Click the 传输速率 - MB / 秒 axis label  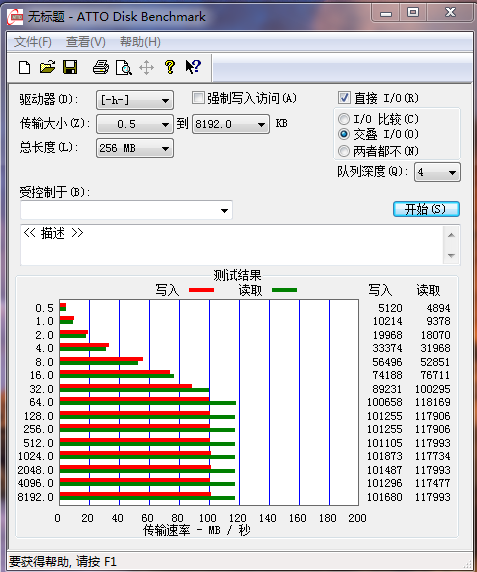[197, 530]
